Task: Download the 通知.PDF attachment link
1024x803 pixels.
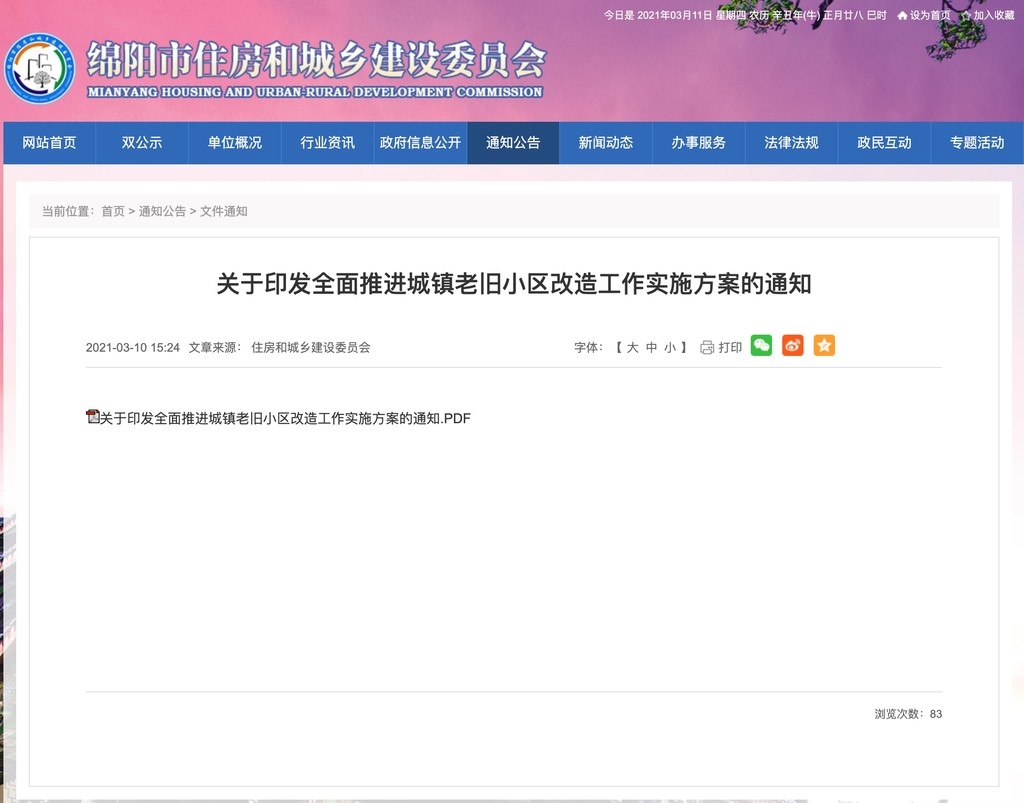Action: 285,418
